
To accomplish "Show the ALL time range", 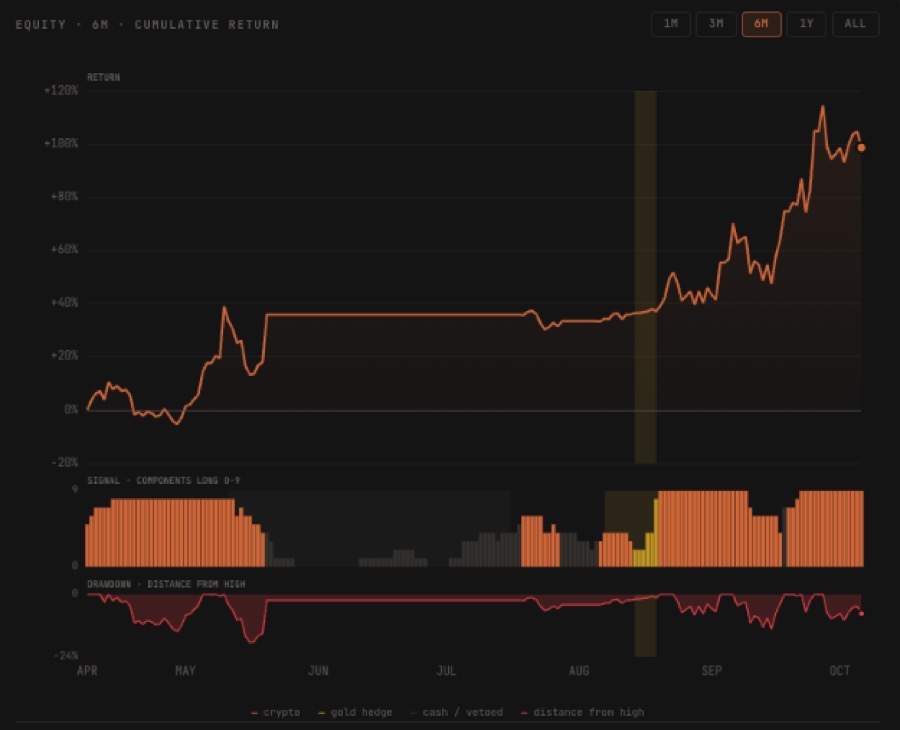I will tap(855, 24).
